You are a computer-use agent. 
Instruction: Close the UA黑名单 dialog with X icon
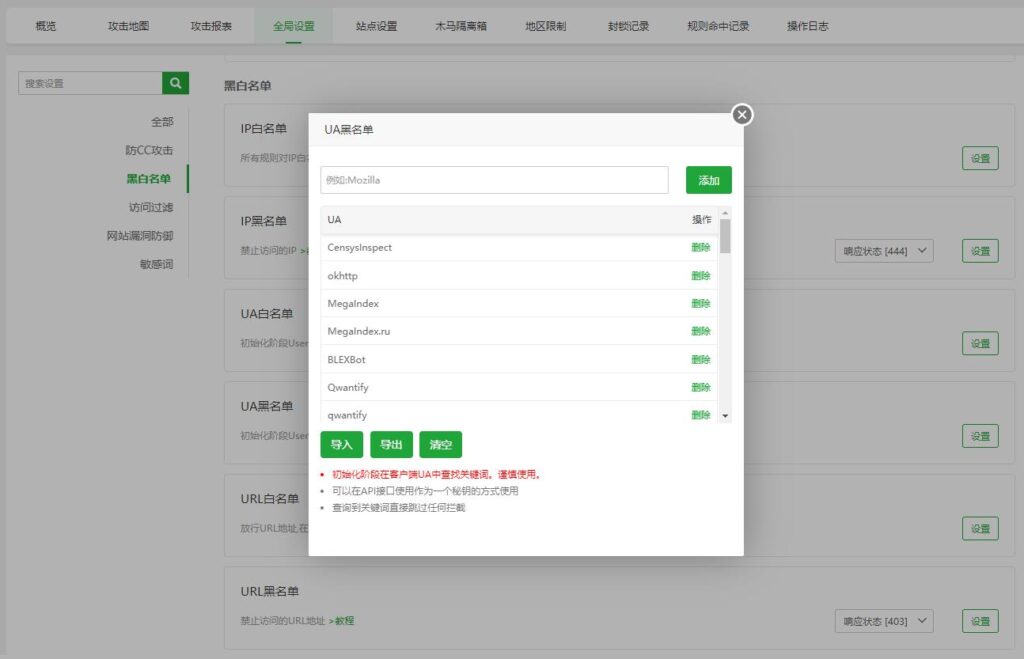pos(742,115)
